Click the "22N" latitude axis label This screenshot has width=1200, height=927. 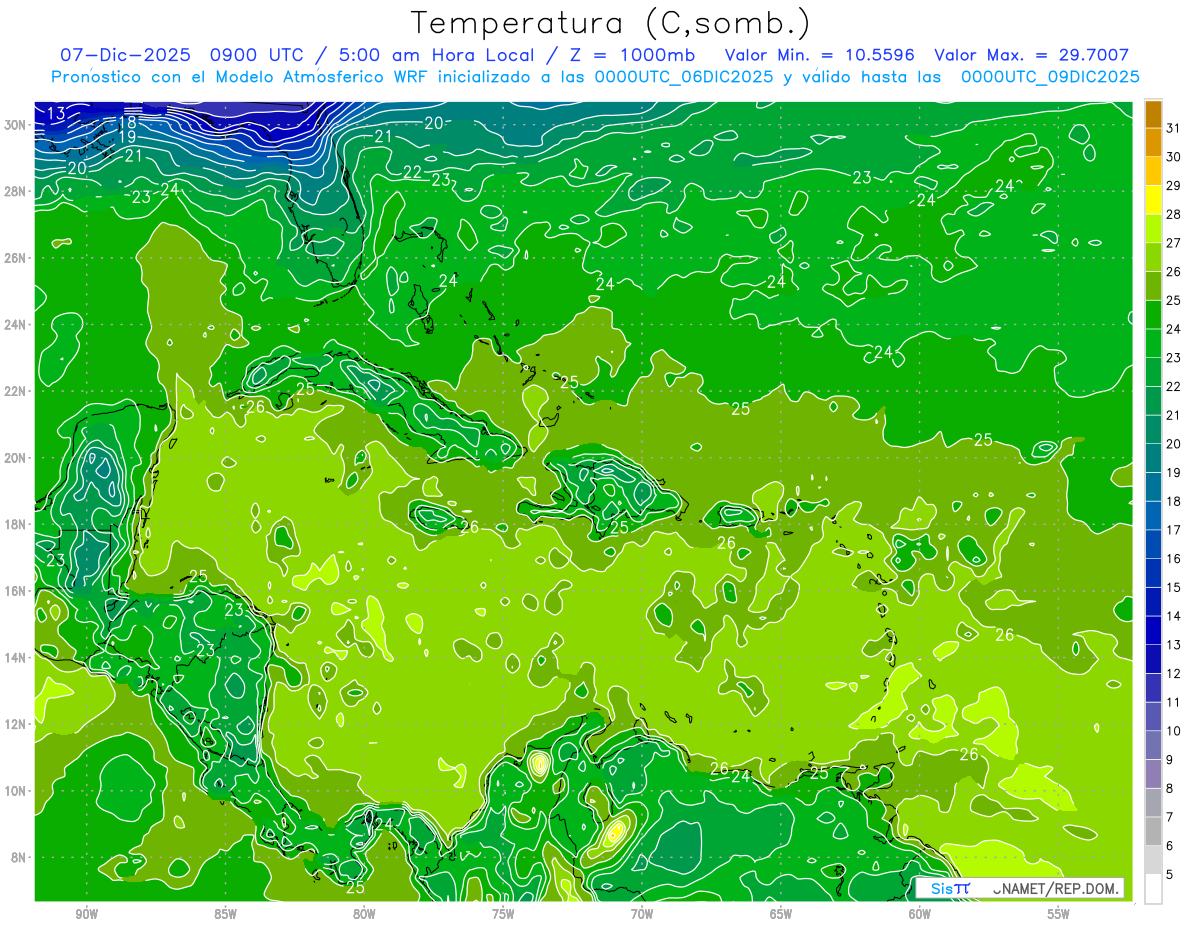[x=15, y=391]
